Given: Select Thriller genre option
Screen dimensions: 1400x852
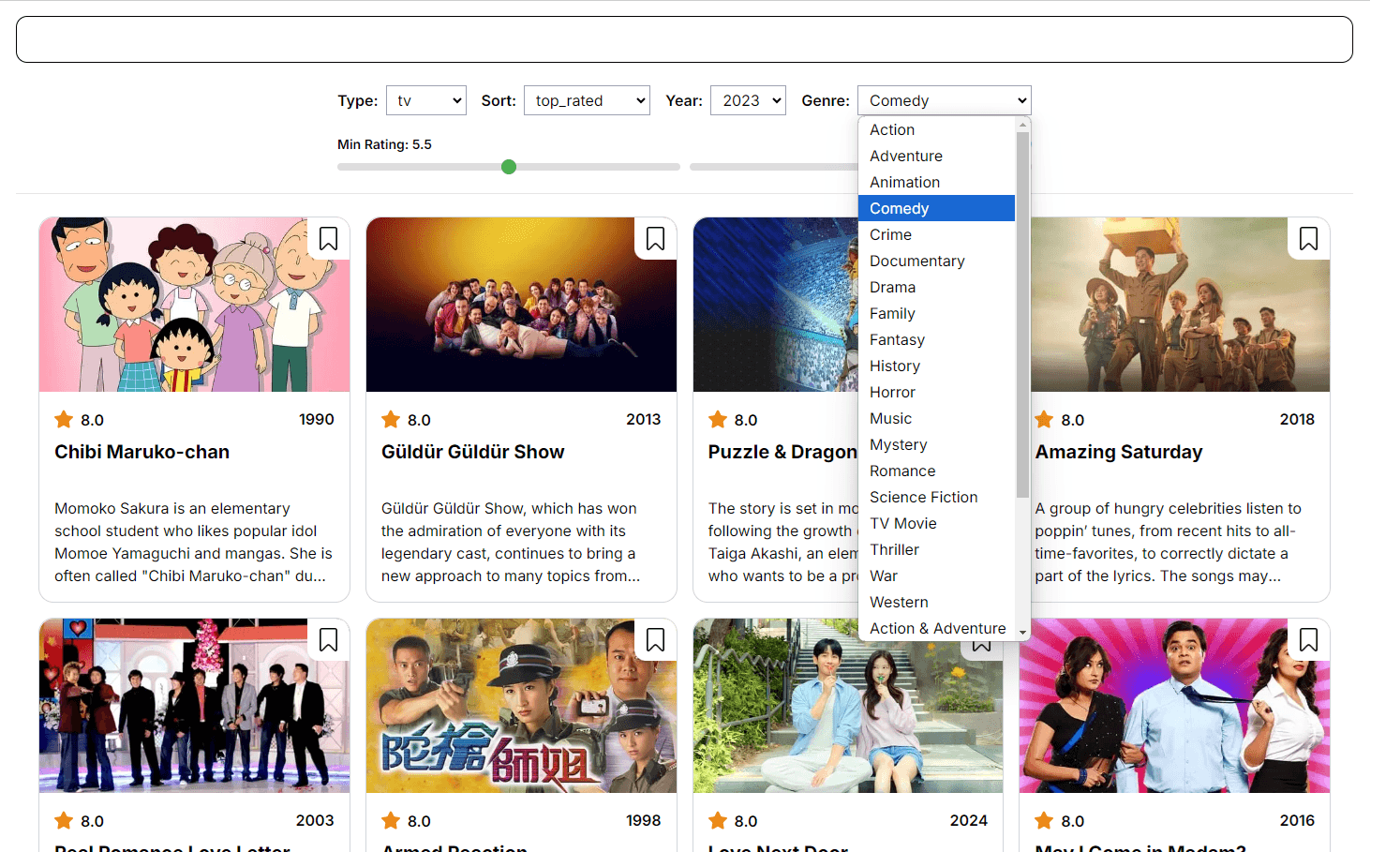Looking at the screenshot, I should click(936, 549).
